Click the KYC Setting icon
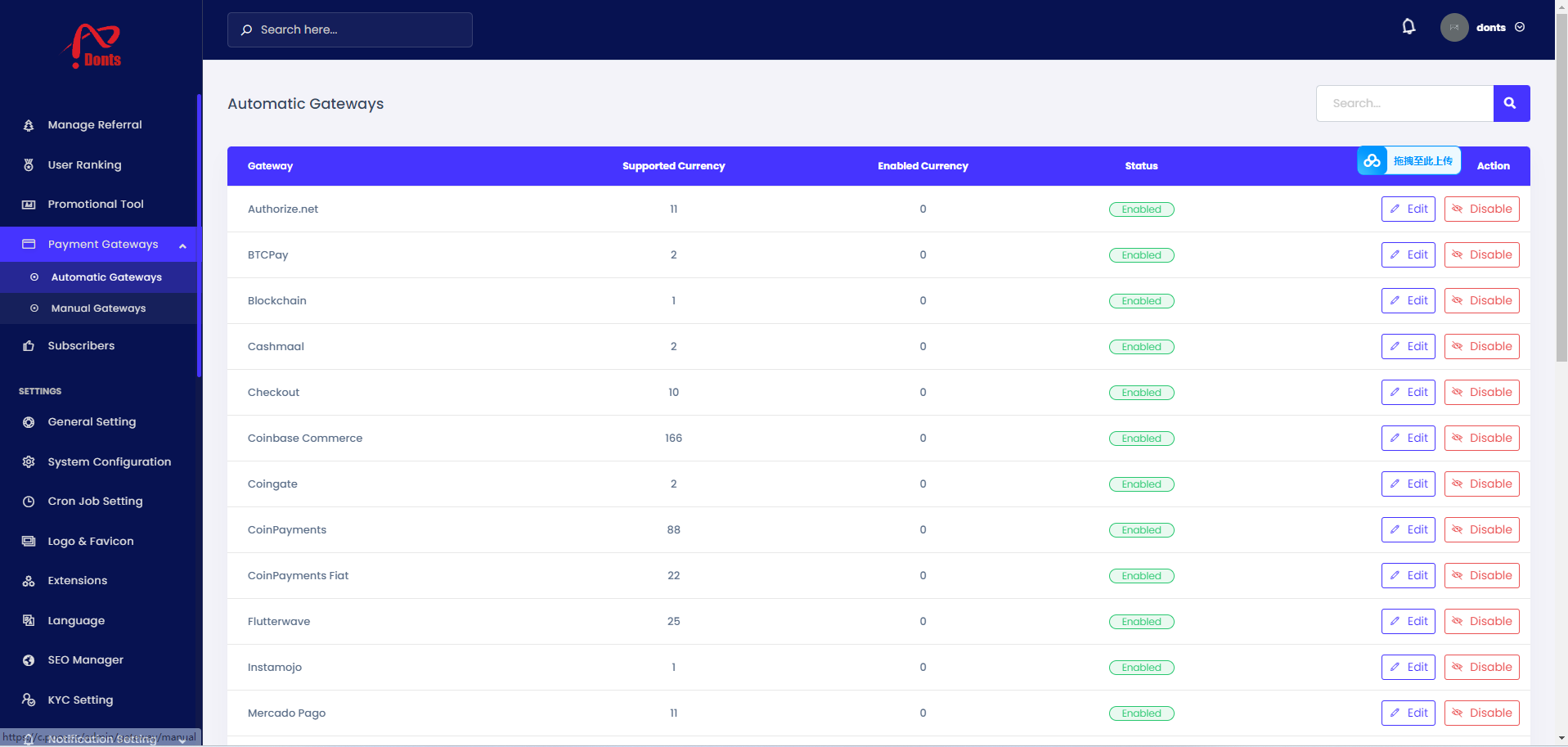Screen dimensions: 1568x747 (29, 700)
